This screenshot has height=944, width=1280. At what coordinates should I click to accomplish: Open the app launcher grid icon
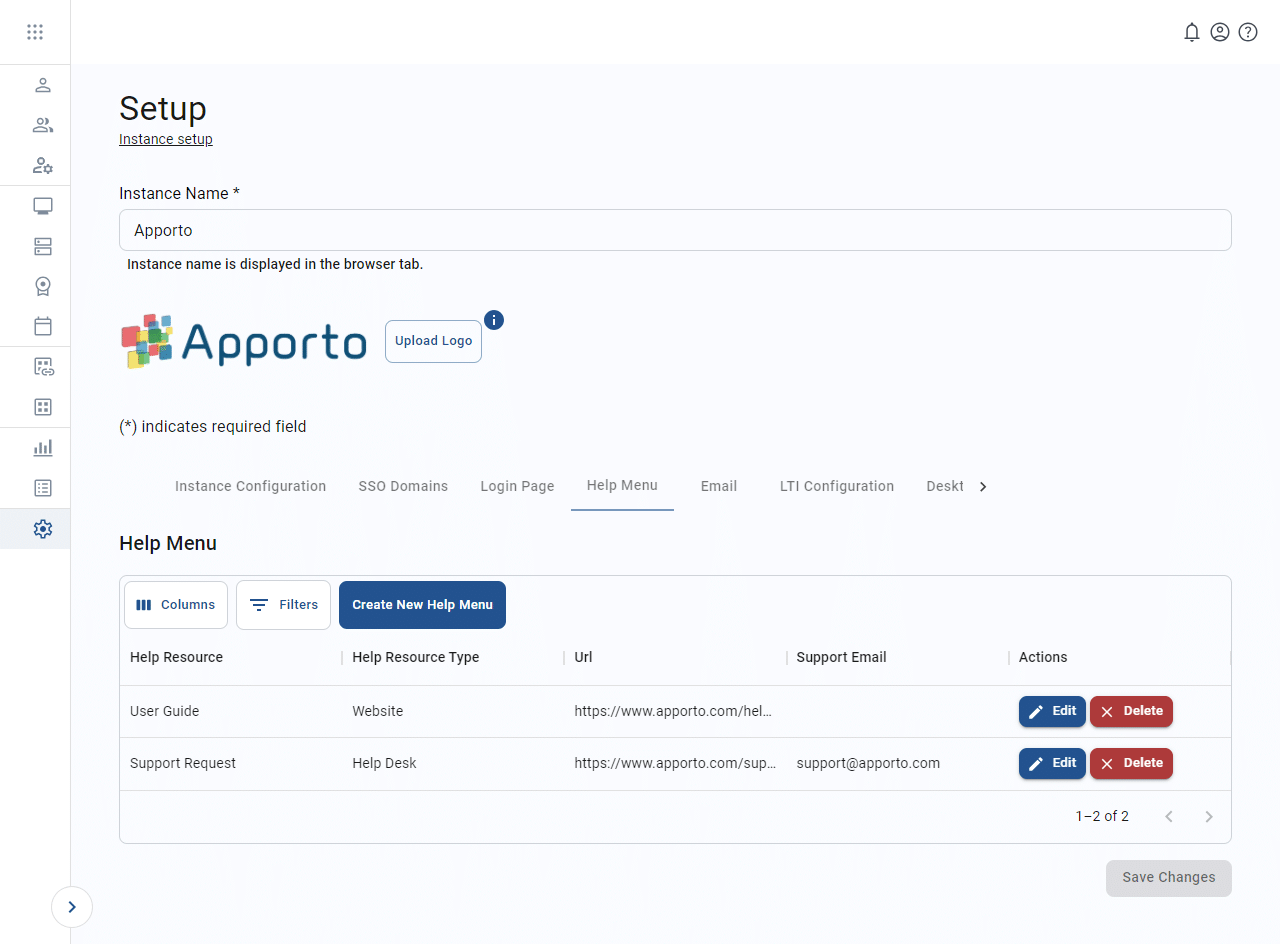35,32
